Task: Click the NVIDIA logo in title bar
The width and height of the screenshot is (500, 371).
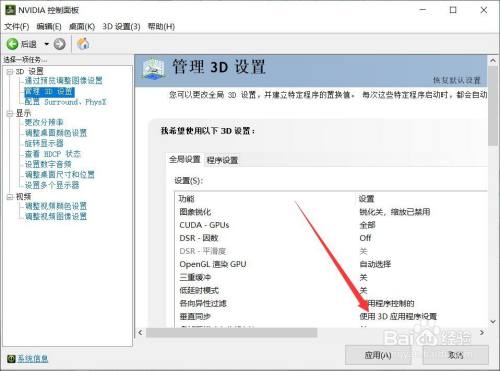Action: pos(10,10)
